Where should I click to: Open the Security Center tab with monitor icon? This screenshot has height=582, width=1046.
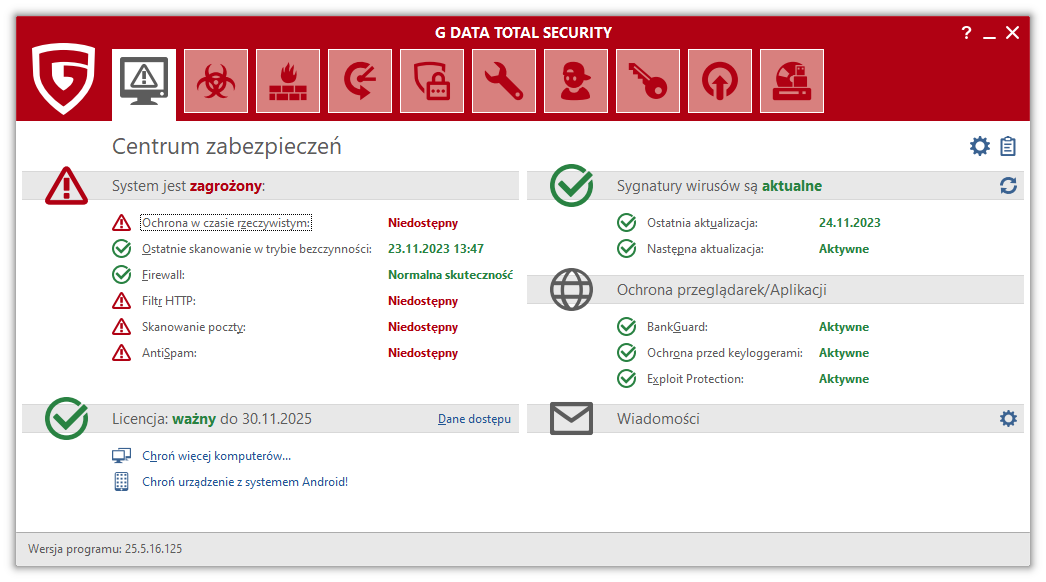(x=143, y=83)
